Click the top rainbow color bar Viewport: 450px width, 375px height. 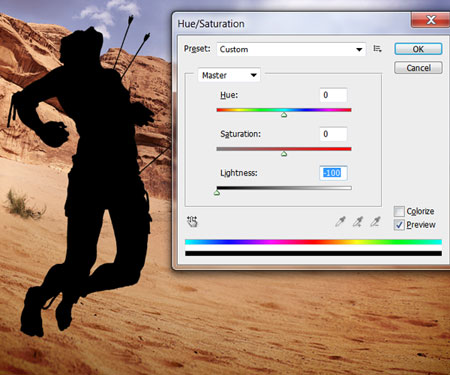pos(313,242)
